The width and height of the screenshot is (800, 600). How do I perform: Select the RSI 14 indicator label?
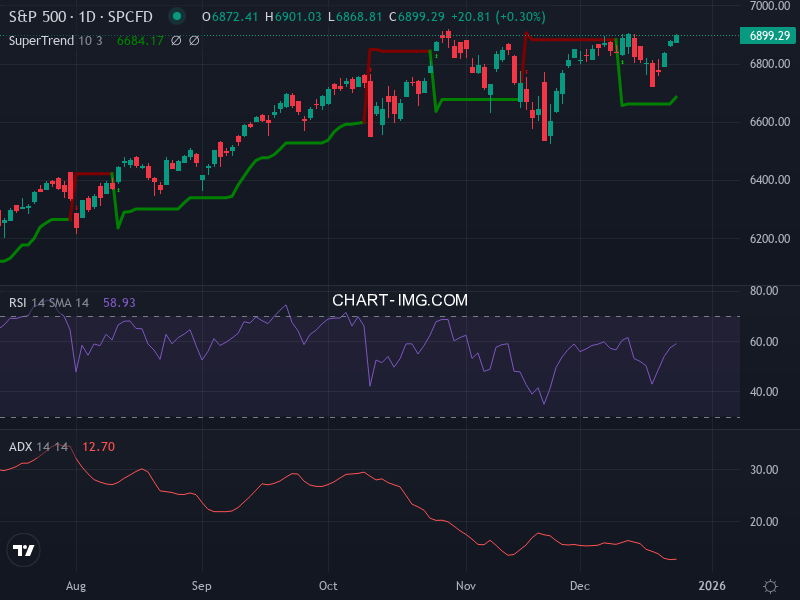coord(25,300)
